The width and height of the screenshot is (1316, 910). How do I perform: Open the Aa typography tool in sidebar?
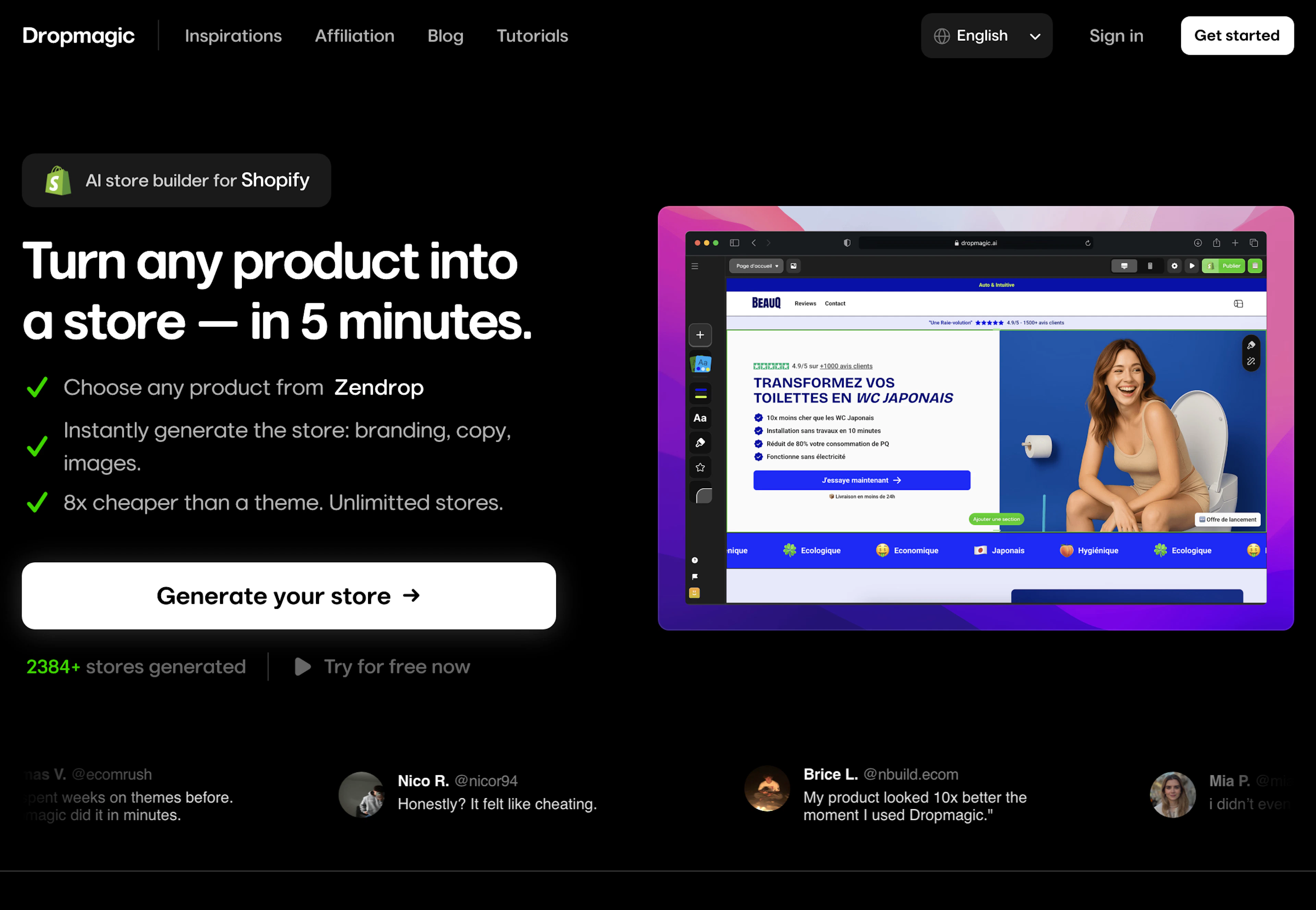(700, 418)
